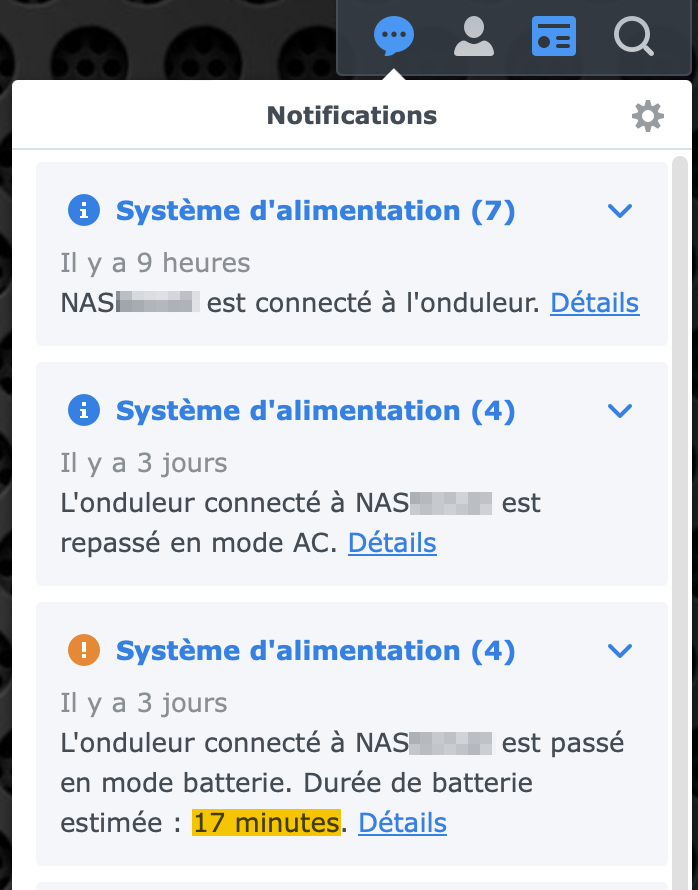Image resolution: width=698 pixels, height=890 pixels.
Task: Click the Notifications panel title
Action: pyautogui.click(x=352, y=116)
